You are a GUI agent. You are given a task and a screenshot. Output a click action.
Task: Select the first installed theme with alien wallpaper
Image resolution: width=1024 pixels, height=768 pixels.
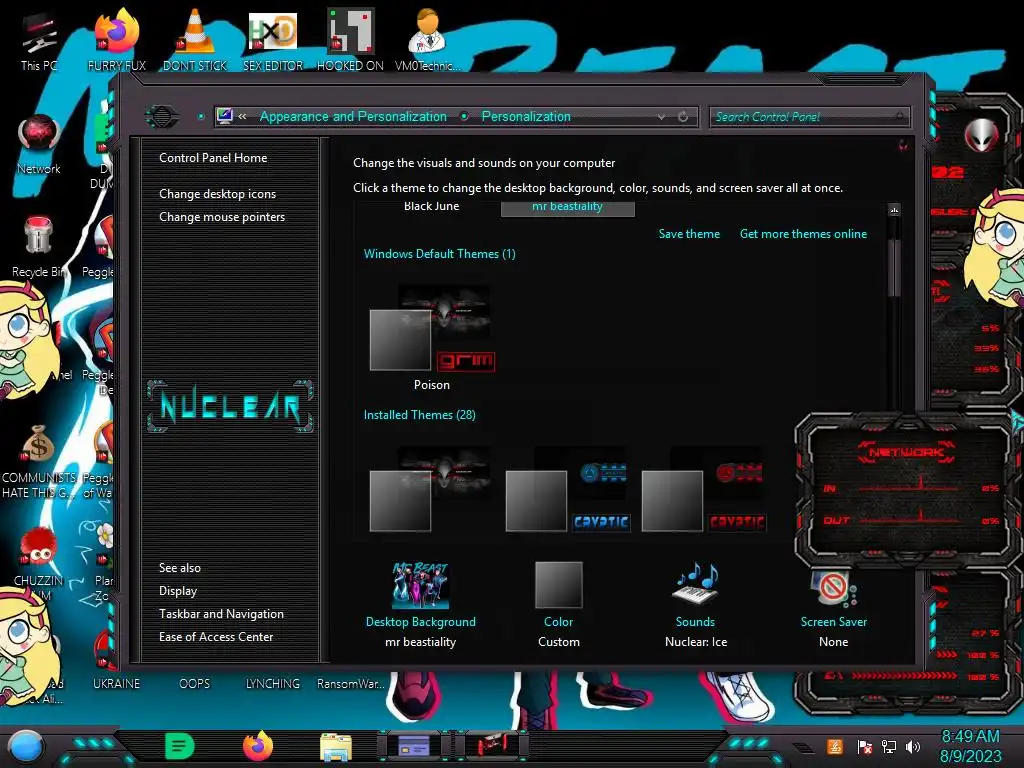tap(432, 490)
